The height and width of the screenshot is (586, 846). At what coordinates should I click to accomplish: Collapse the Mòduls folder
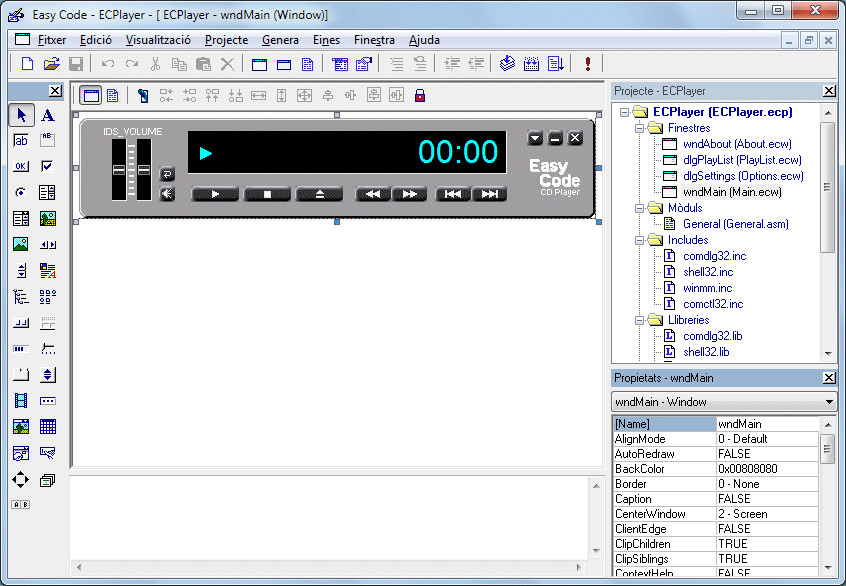point(640,208)
